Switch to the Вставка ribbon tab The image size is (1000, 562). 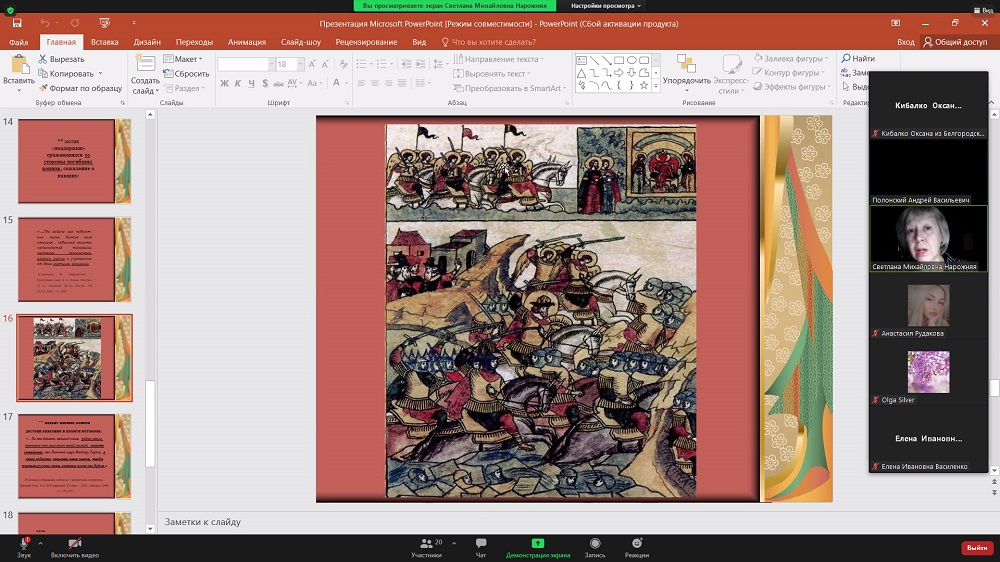[104, 42]
